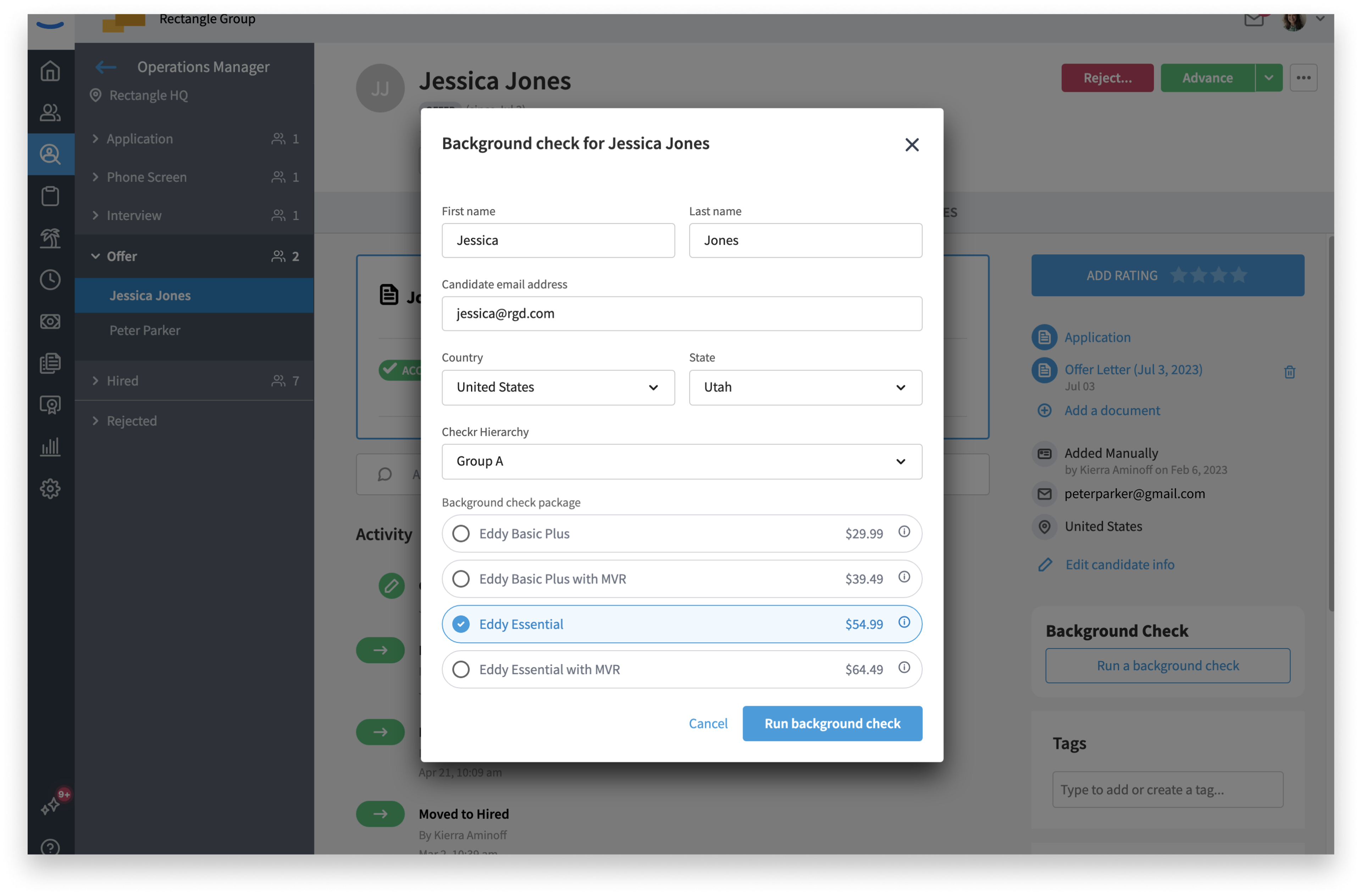Click the Last name field
The height and width of the screenshot is (896, 1362).
pyautogui.click(x=805, y=240)
